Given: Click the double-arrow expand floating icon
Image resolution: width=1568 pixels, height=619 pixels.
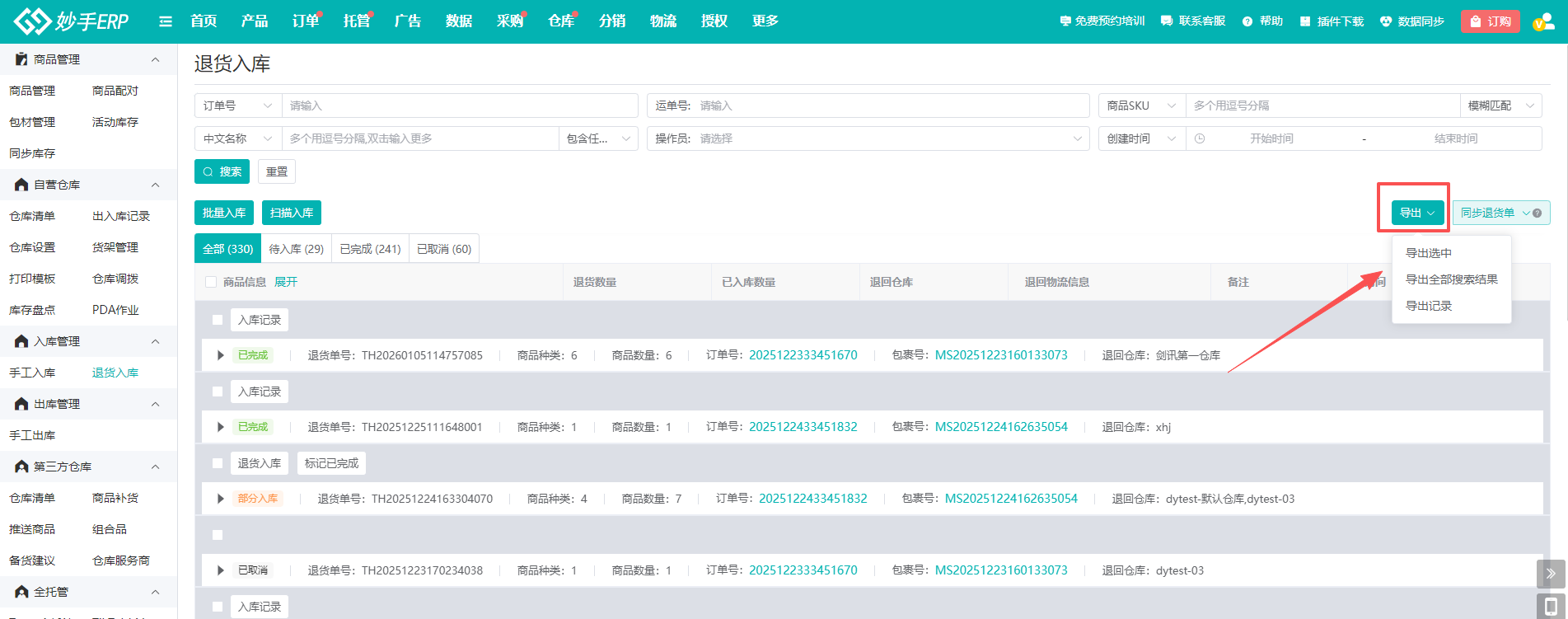Looking at the screenshot, I should [1550, 573].
